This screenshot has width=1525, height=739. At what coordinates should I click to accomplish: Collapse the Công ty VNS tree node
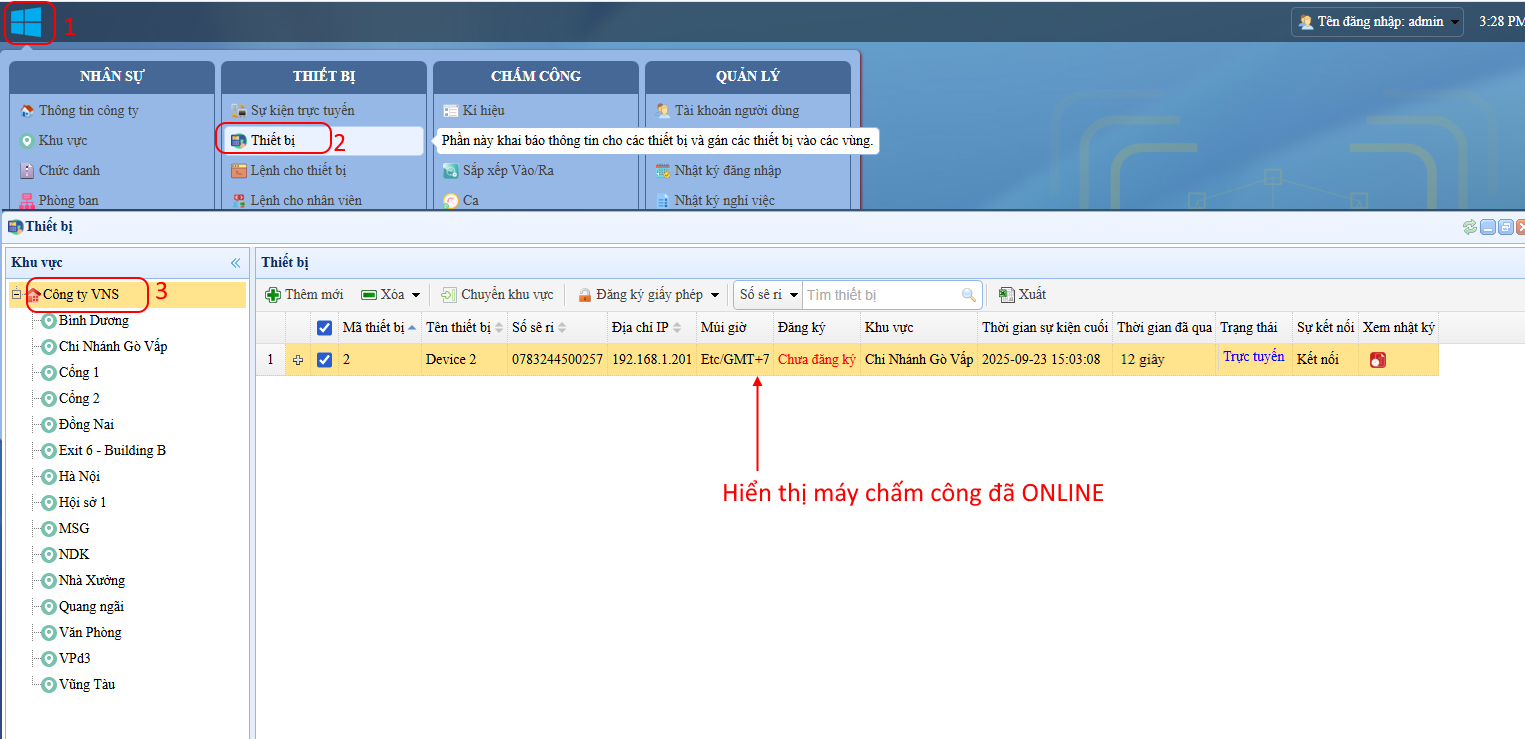pos(16,294)
